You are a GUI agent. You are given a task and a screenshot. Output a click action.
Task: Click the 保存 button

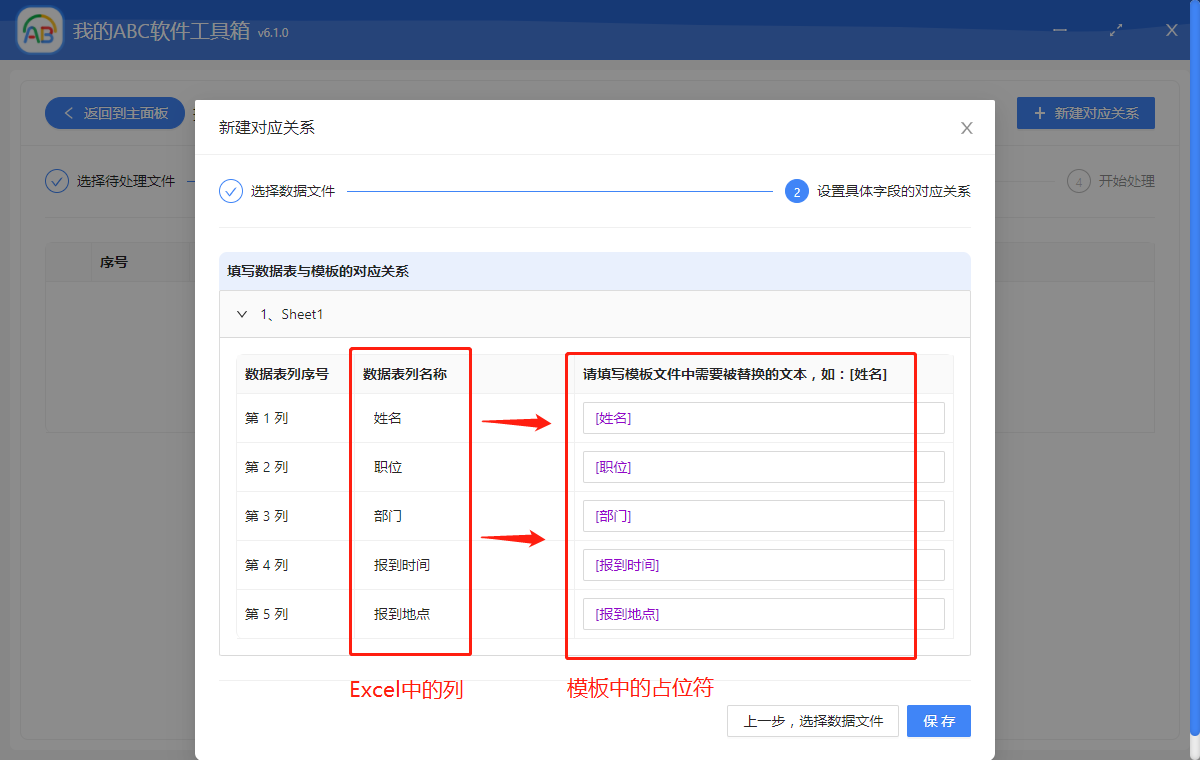tap(938, 721)
